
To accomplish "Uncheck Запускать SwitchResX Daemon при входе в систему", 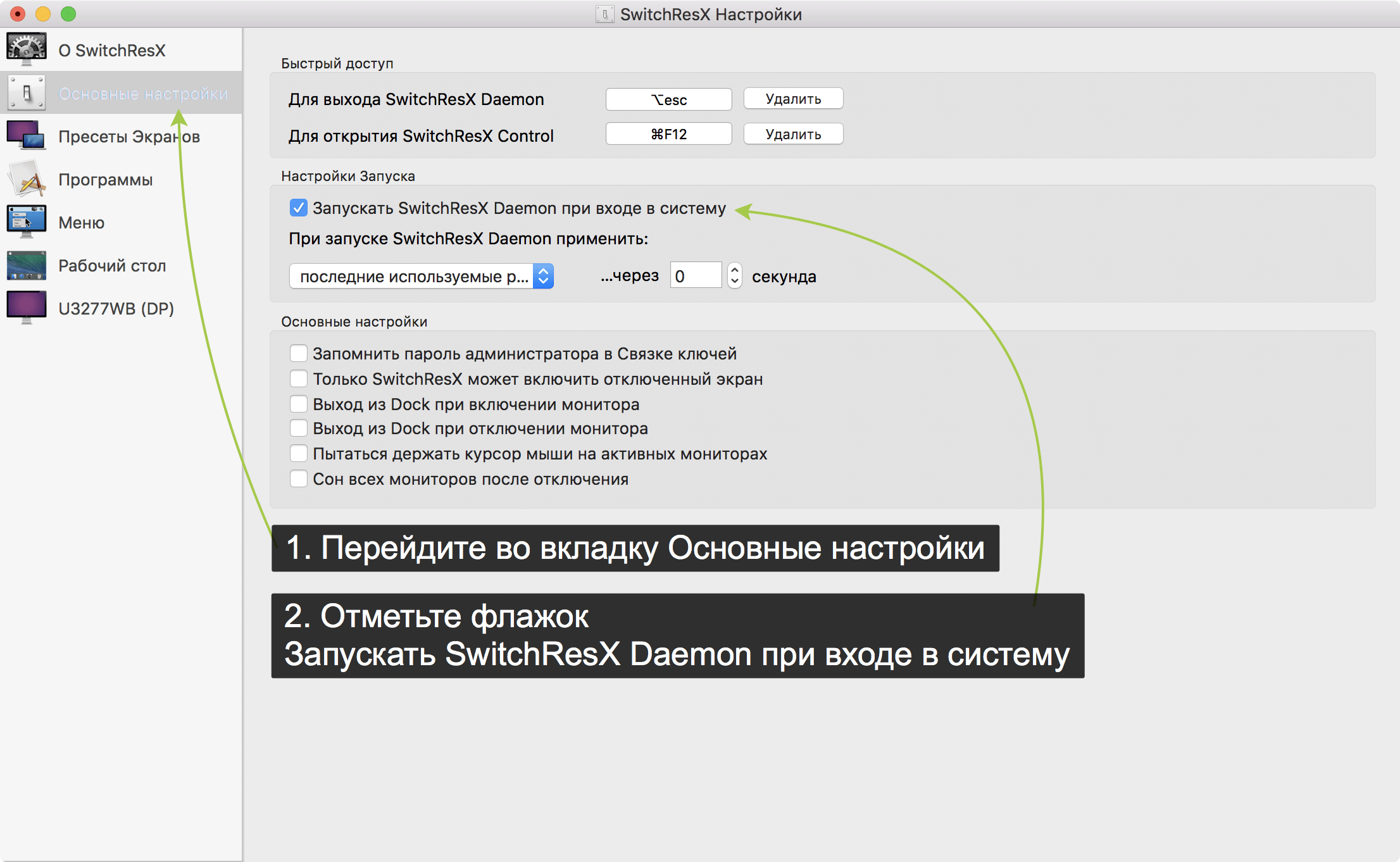I will (x=298, y=208).
